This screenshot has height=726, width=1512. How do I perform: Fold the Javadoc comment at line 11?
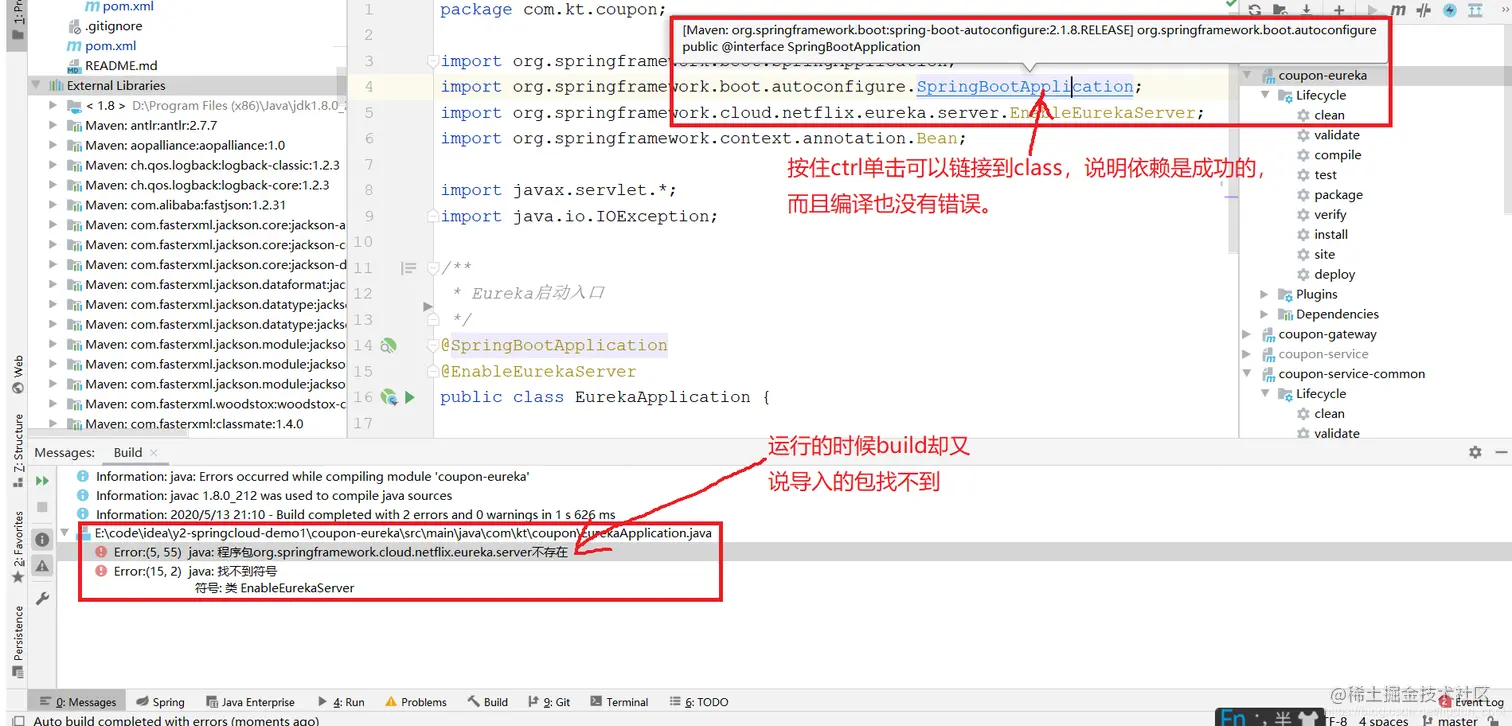pos(433,268)
